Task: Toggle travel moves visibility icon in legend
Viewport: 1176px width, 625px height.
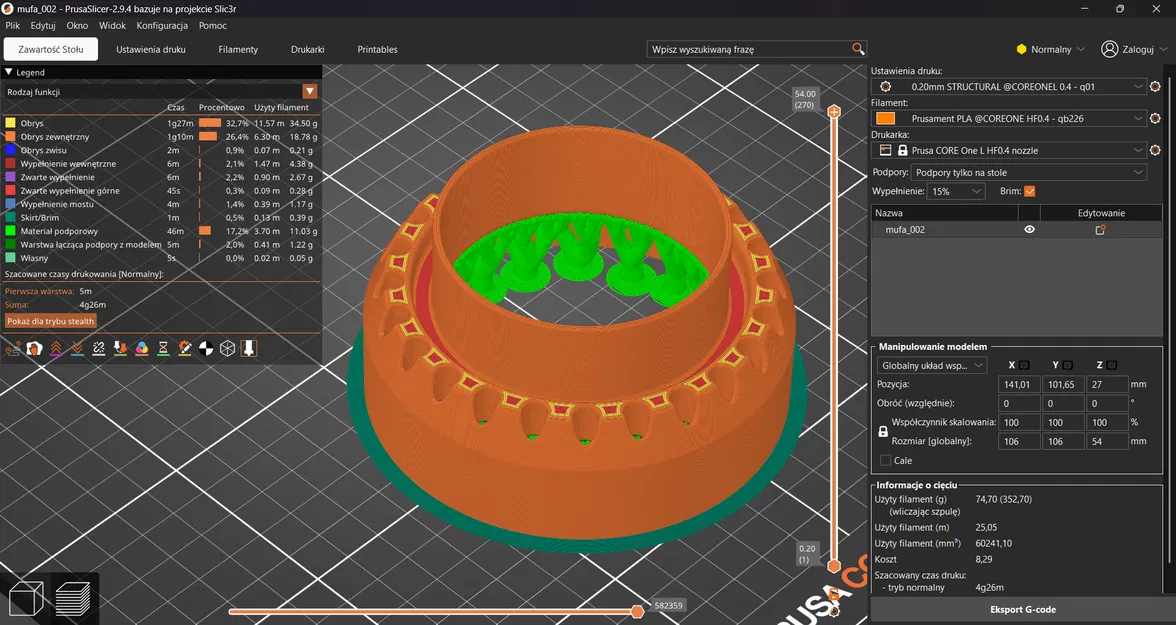Action: (x=13, y=349)
